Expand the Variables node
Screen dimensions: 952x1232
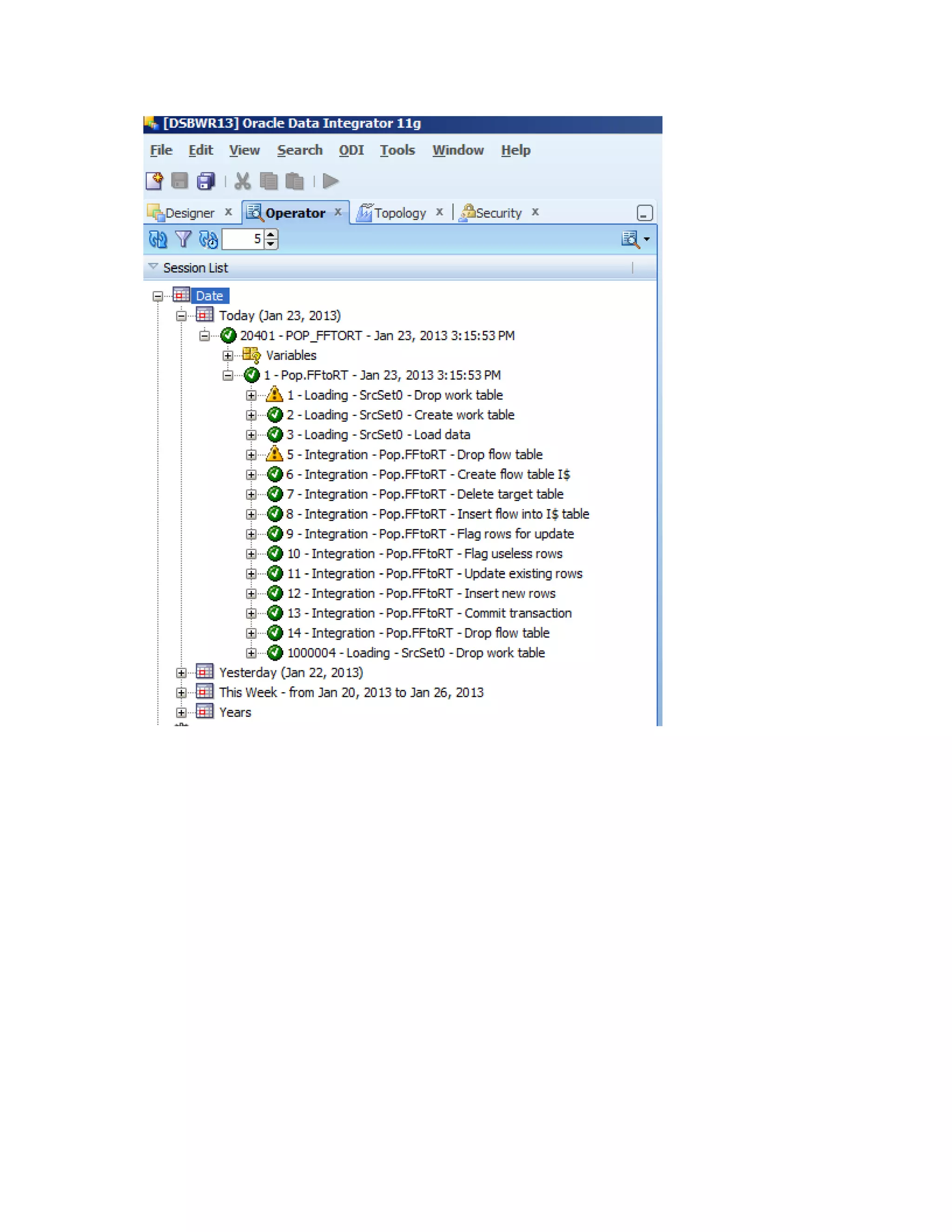(x=227, y=355)
